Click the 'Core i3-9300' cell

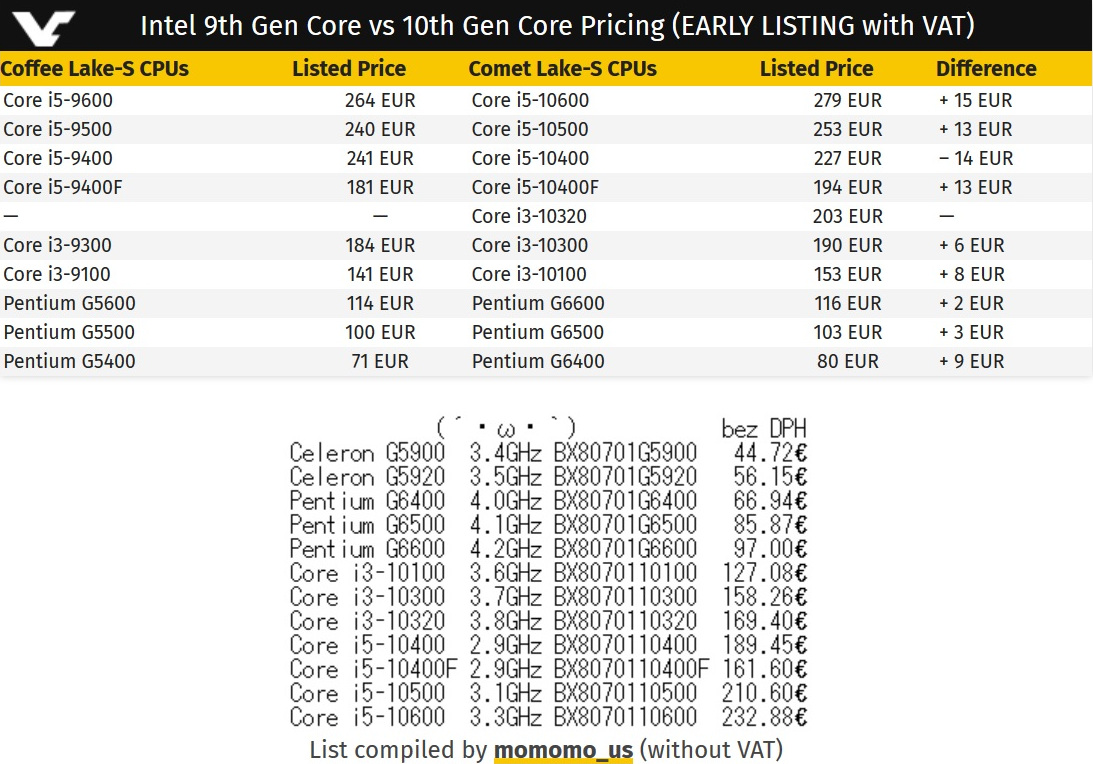(57, 245)
